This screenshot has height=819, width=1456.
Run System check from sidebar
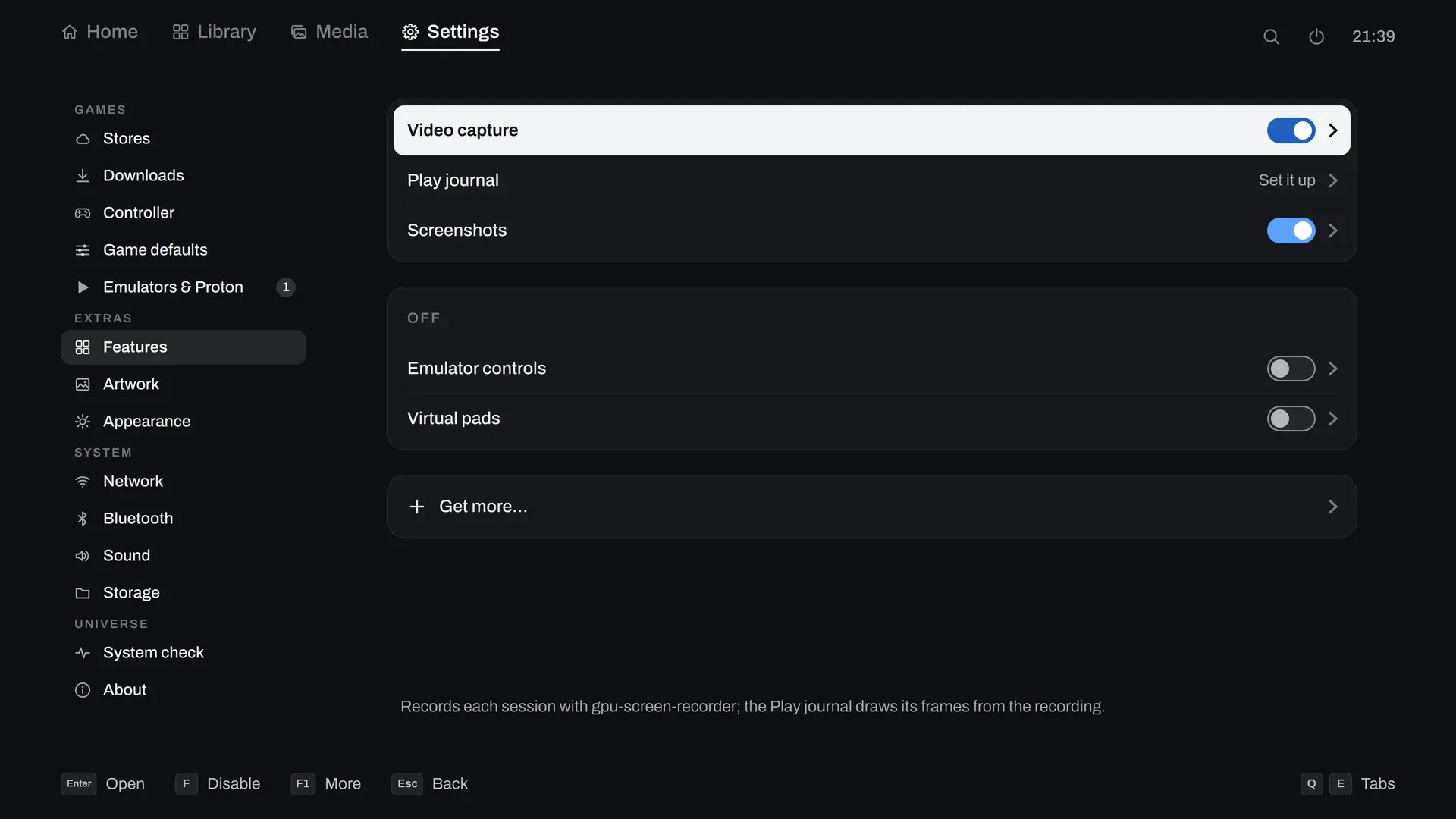tap(184, 653)
